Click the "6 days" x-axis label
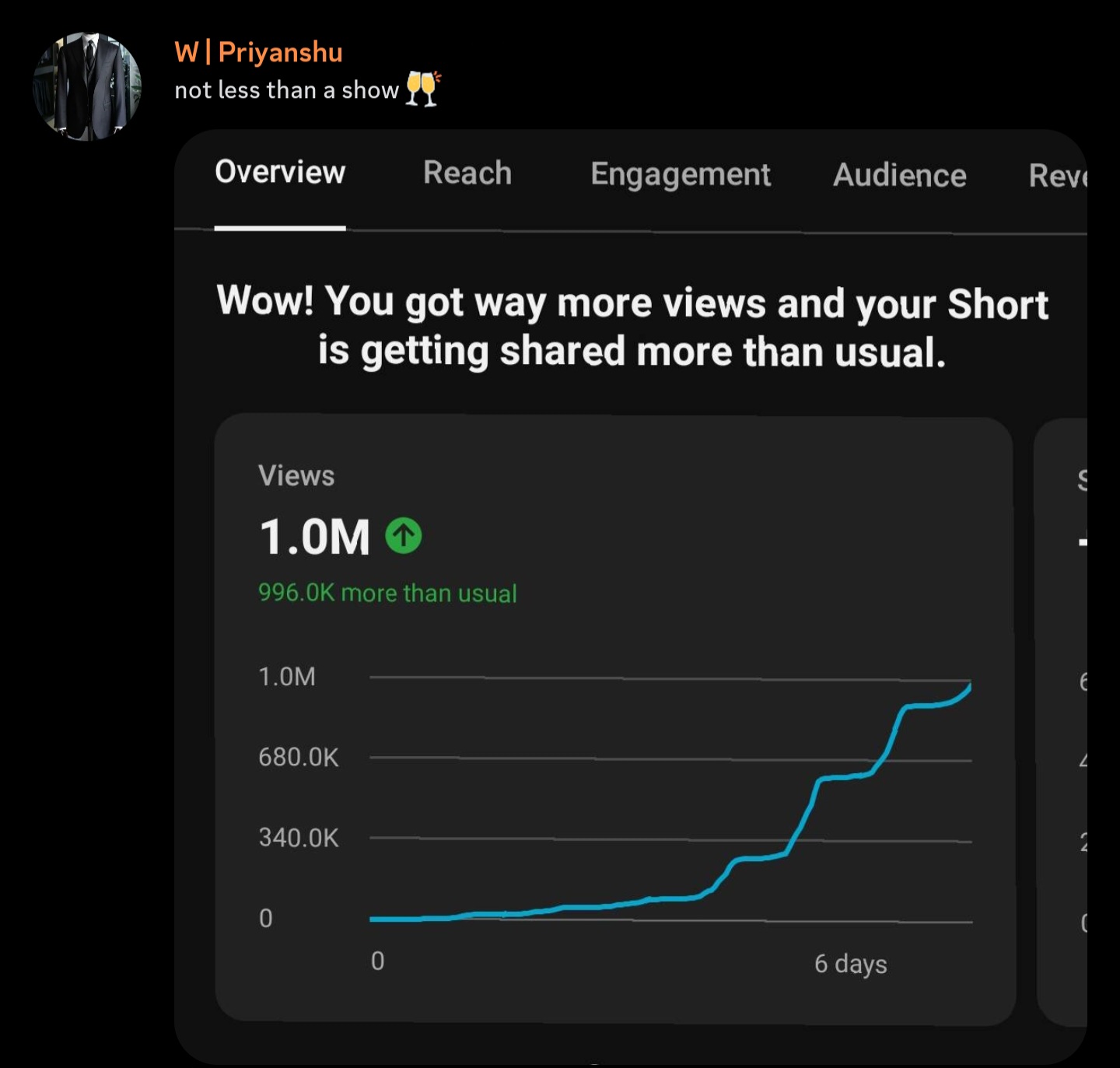 coord(850,964)
